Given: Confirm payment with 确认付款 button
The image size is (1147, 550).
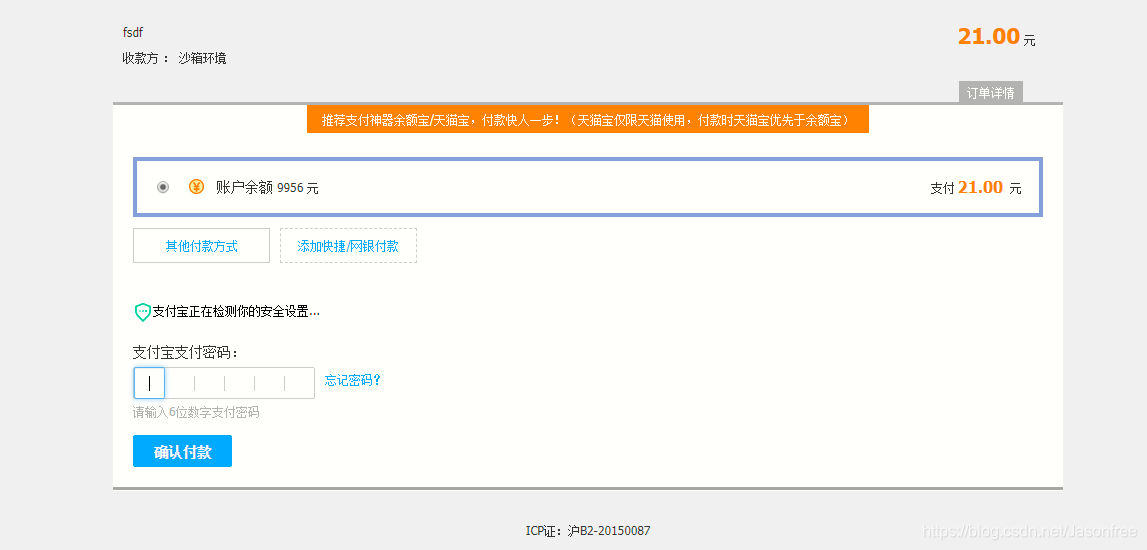Looking at the screenshot, I should 182,451.
